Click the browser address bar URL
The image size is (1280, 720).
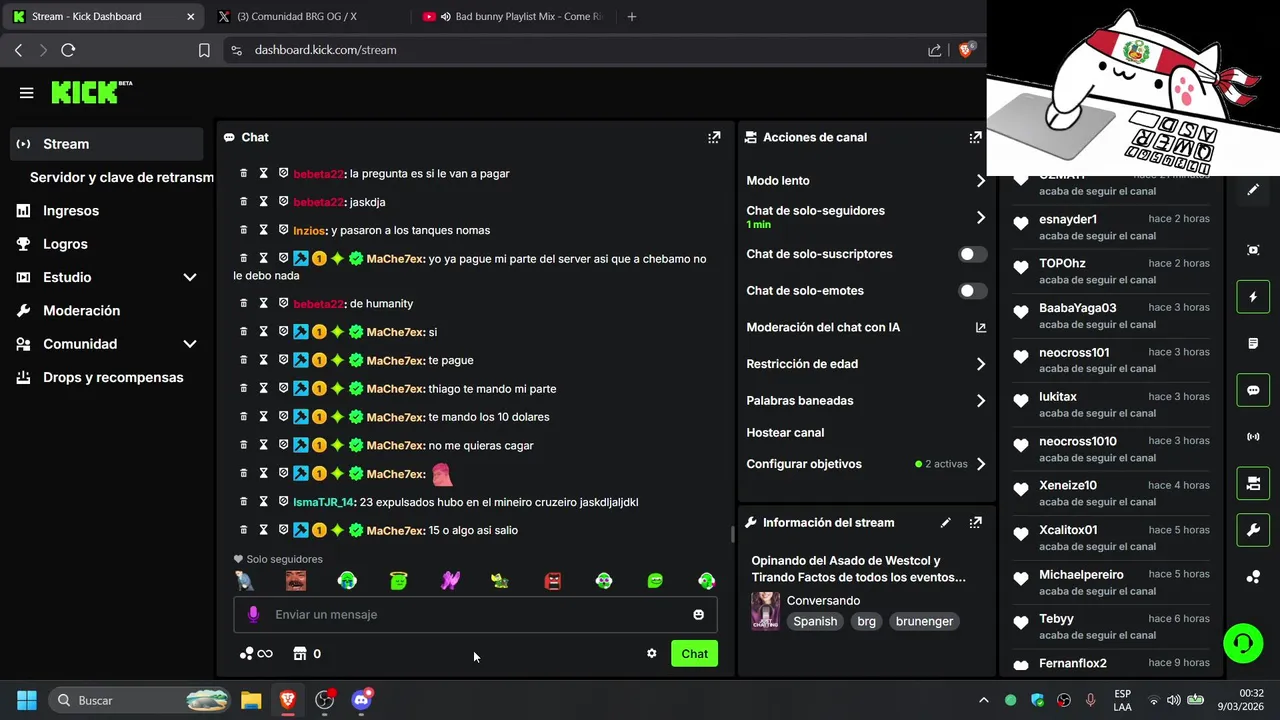point(325,50)
